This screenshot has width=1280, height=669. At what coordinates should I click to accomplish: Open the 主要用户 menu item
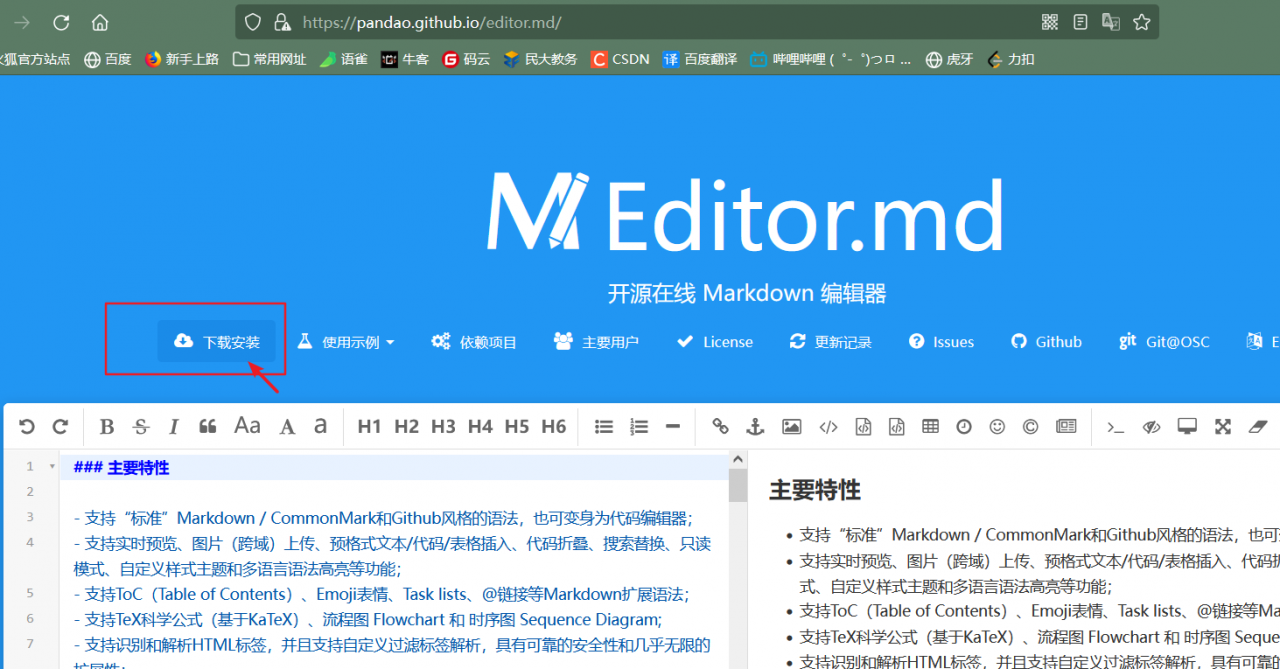click(596, 342)
